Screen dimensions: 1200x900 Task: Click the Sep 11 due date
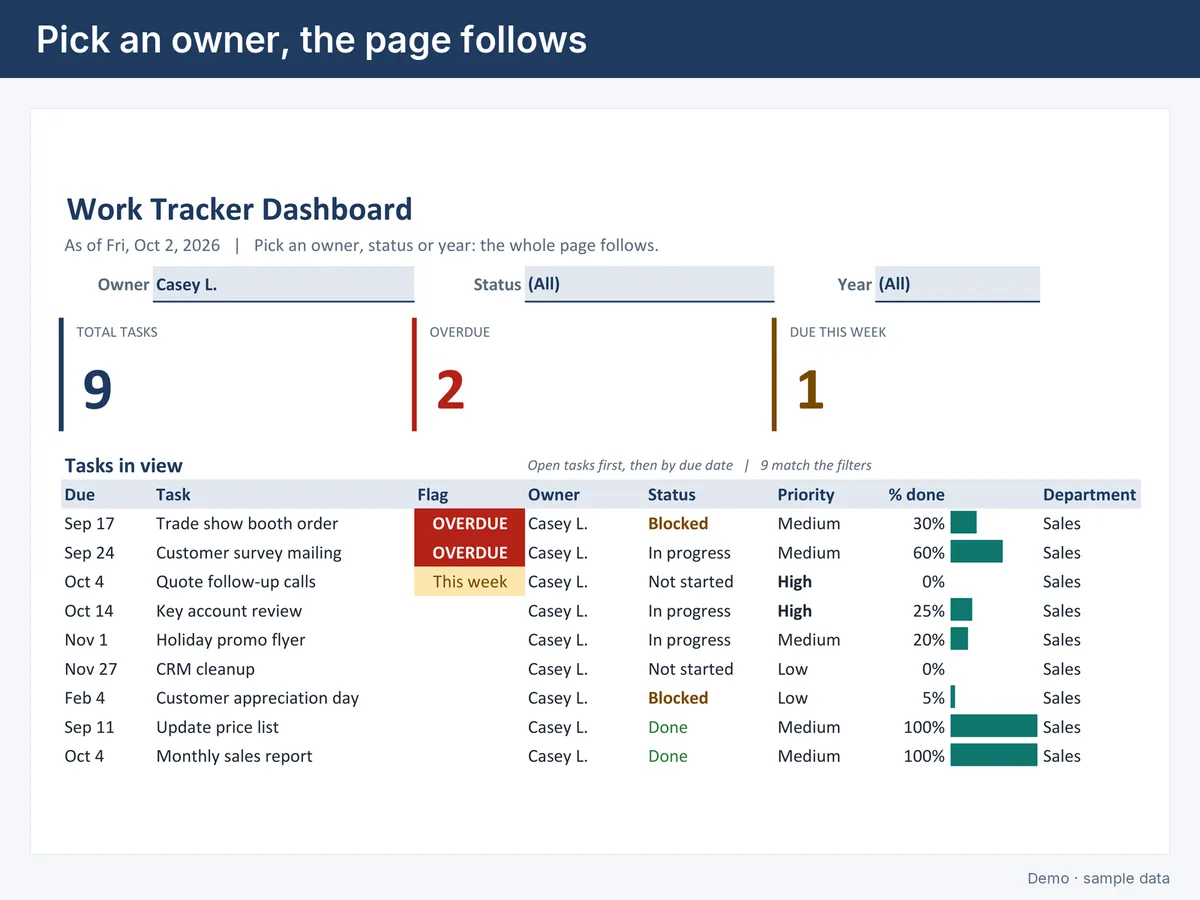coord(89,726)
